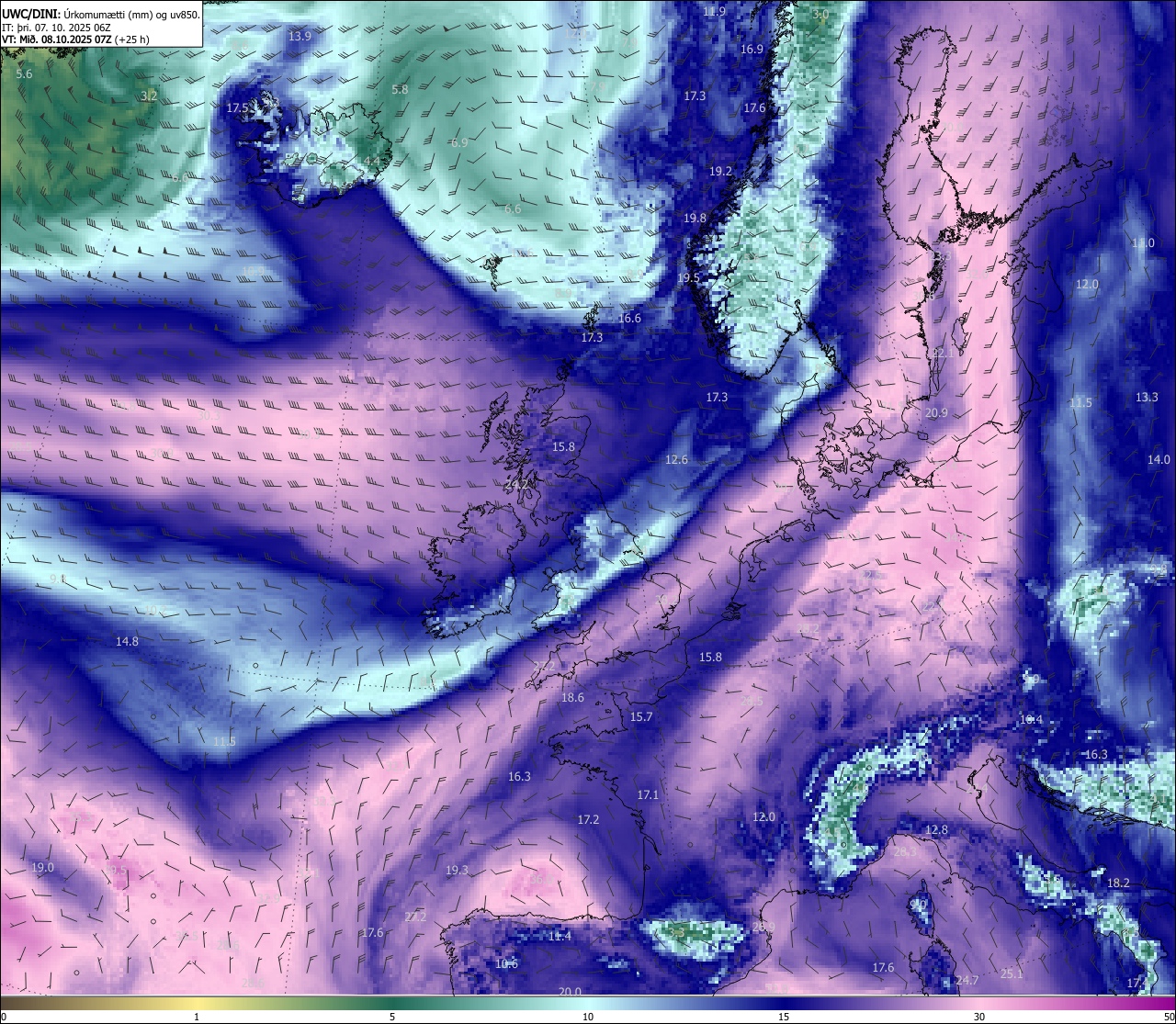
Task: Click the 12.6 value in the North Sea
Action: 677,460
